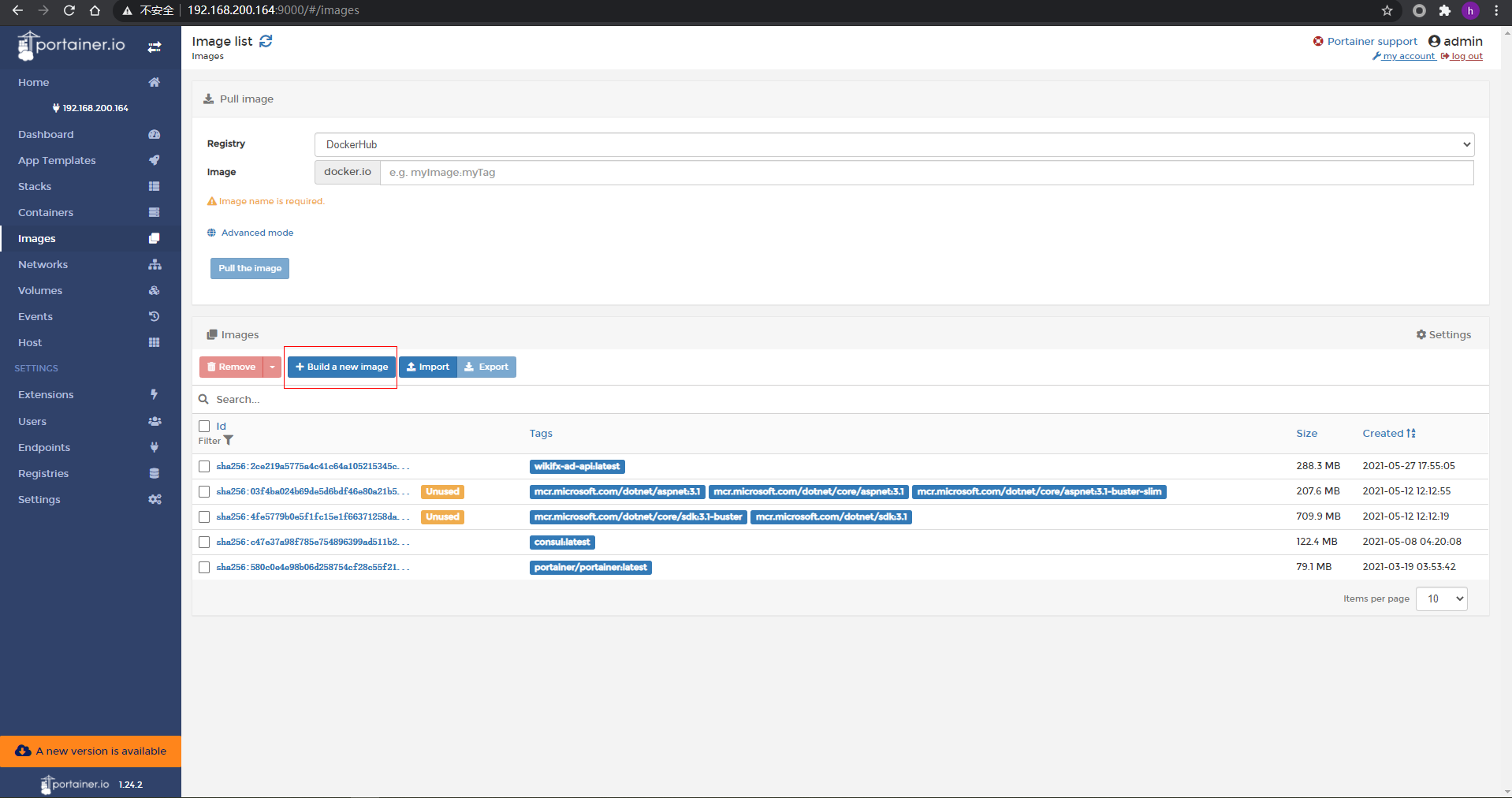Focus the Search images field

[x=840, y=399]
